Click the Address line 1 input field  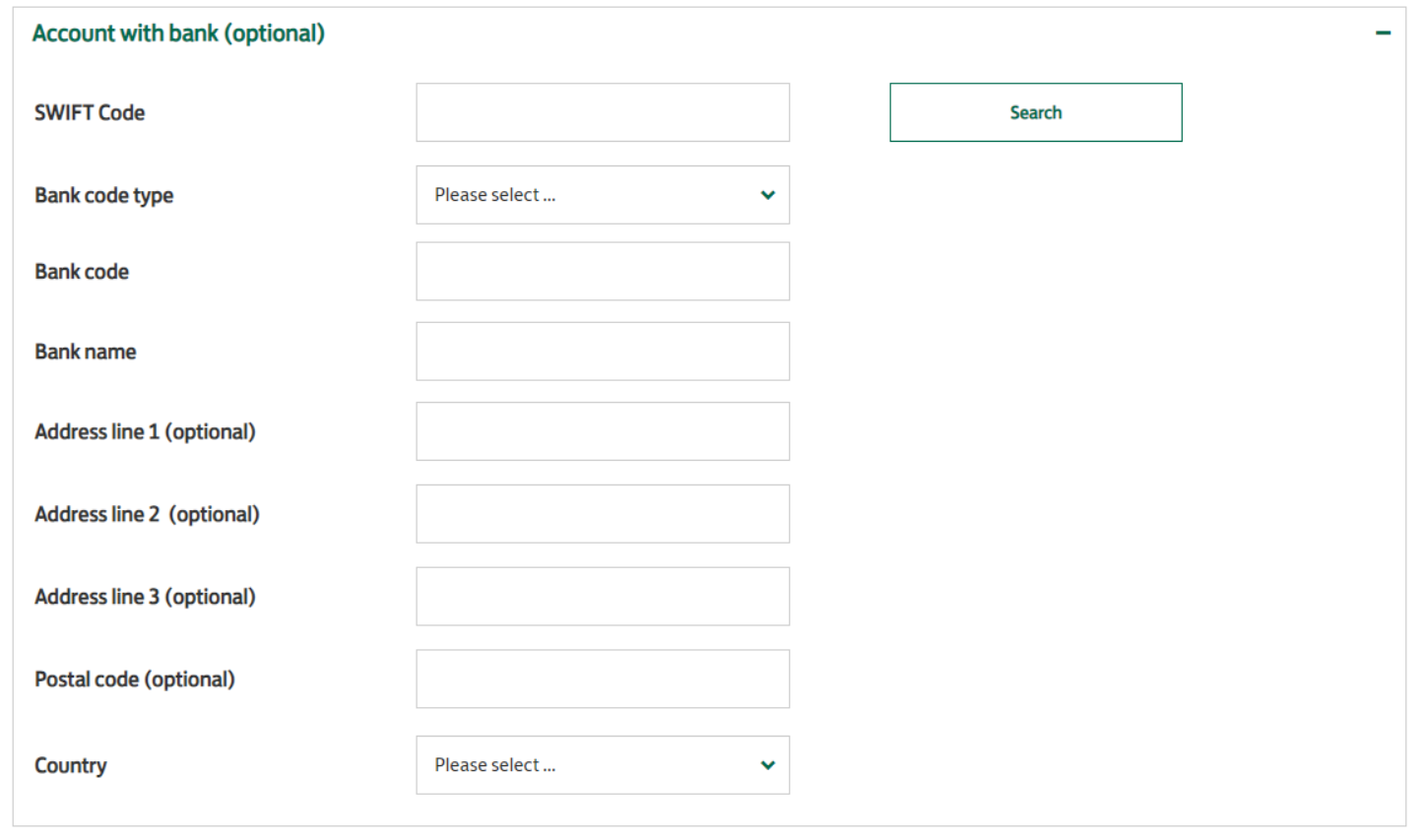pyautogui.click(x=603, y=431)
